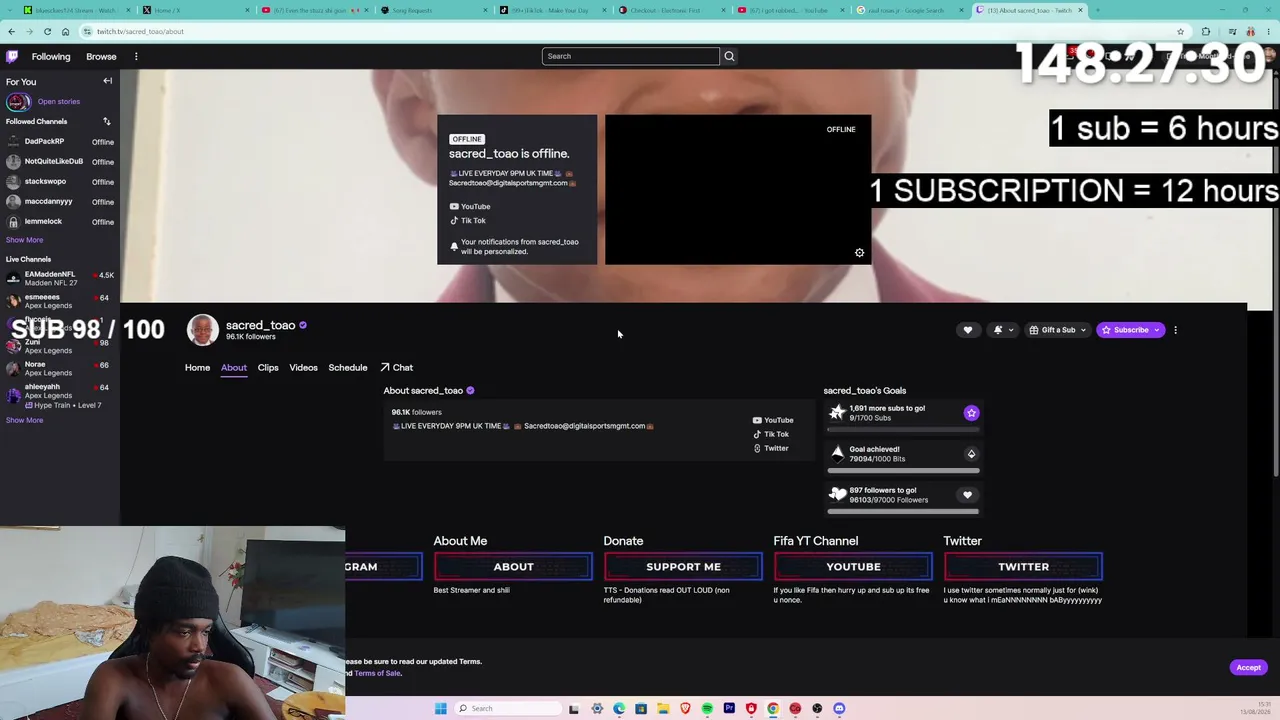Viewport: 1280px width, 720px height.
Task: Open macdannyyy channel in sidebar
Action: tap(60, 202)
